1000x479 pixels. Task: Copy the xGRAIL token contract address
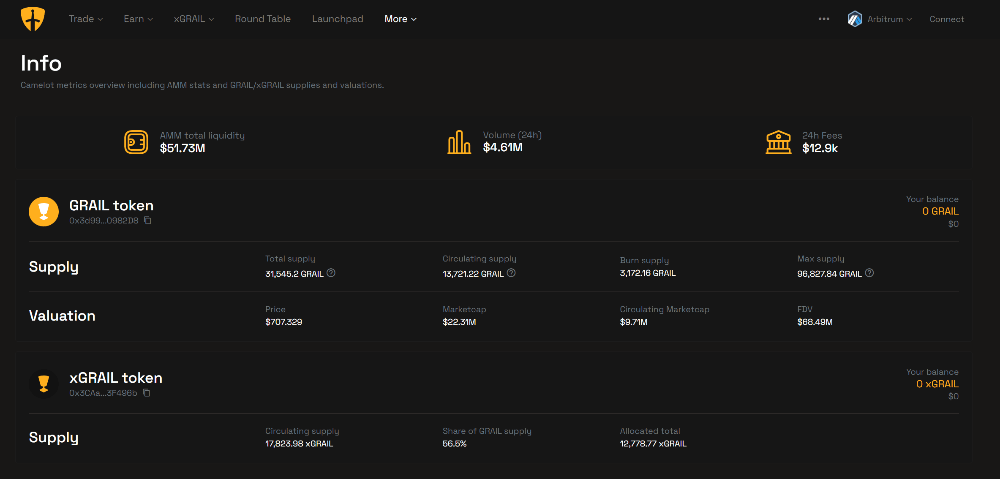tap(146, 393)
